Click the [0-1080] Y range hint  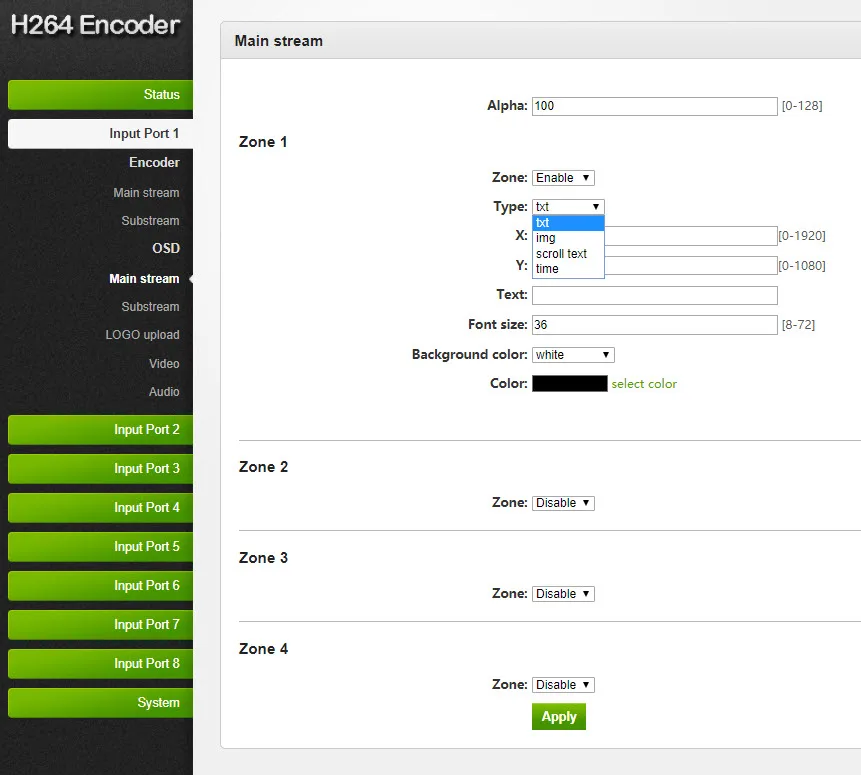[x=802, y=266]
